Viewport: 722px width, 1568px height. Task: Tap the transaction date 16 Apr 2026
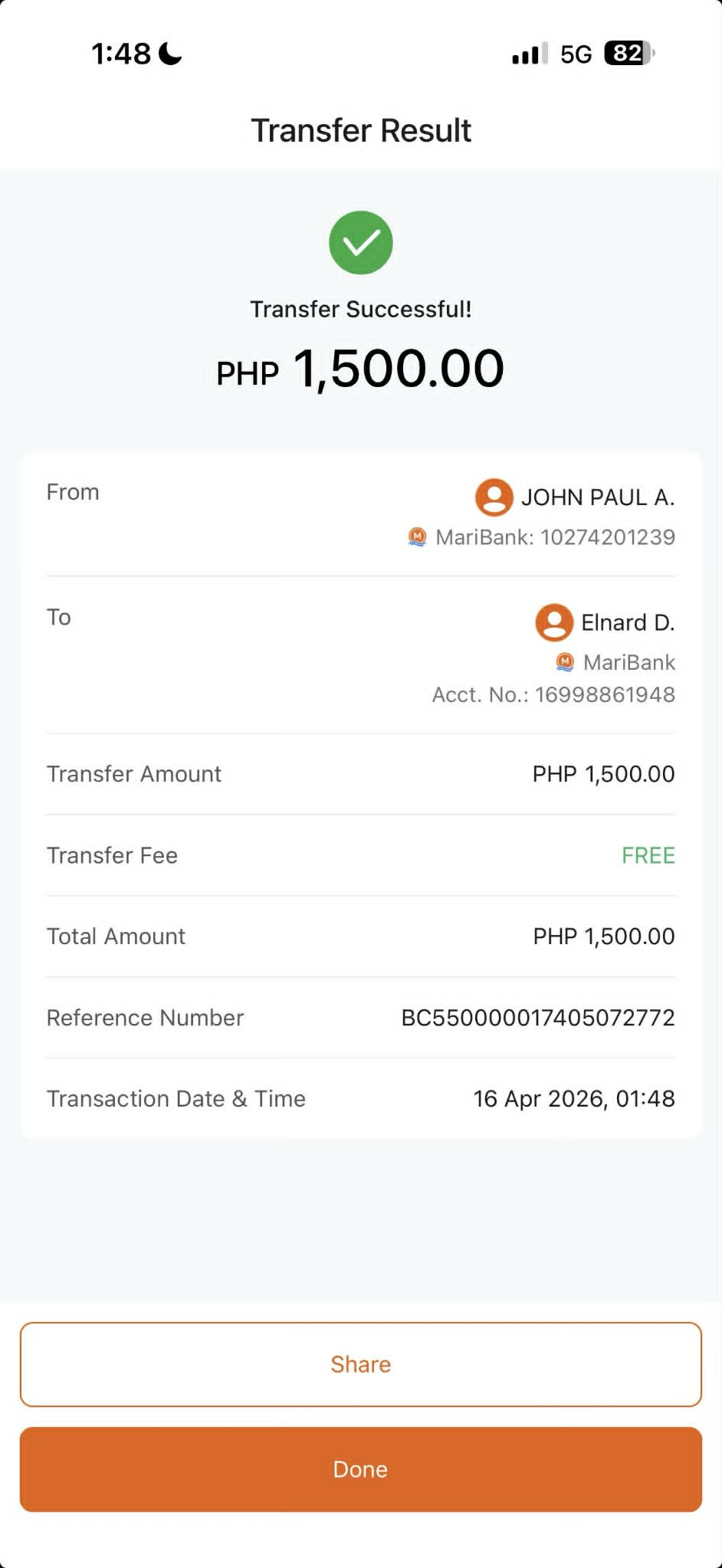click(x=540, y=1099)
